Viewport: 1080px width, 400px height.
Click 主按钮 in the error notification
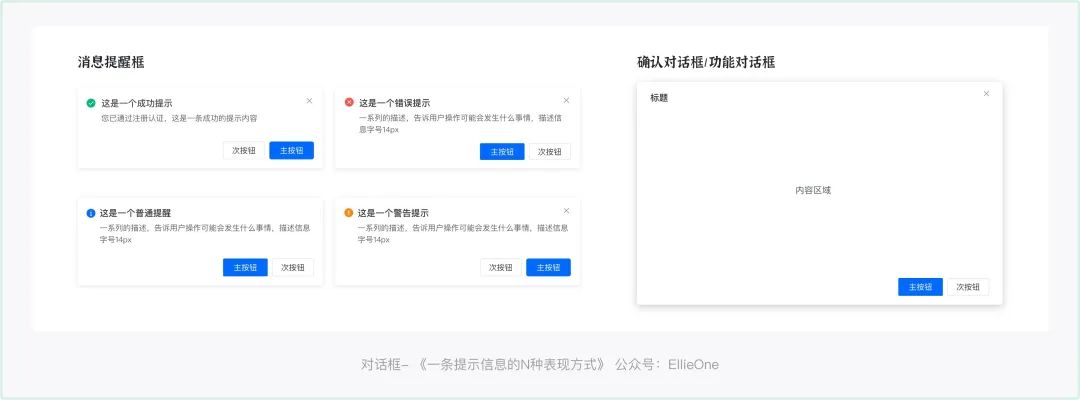pyautogui.click(x=502, y=152)
